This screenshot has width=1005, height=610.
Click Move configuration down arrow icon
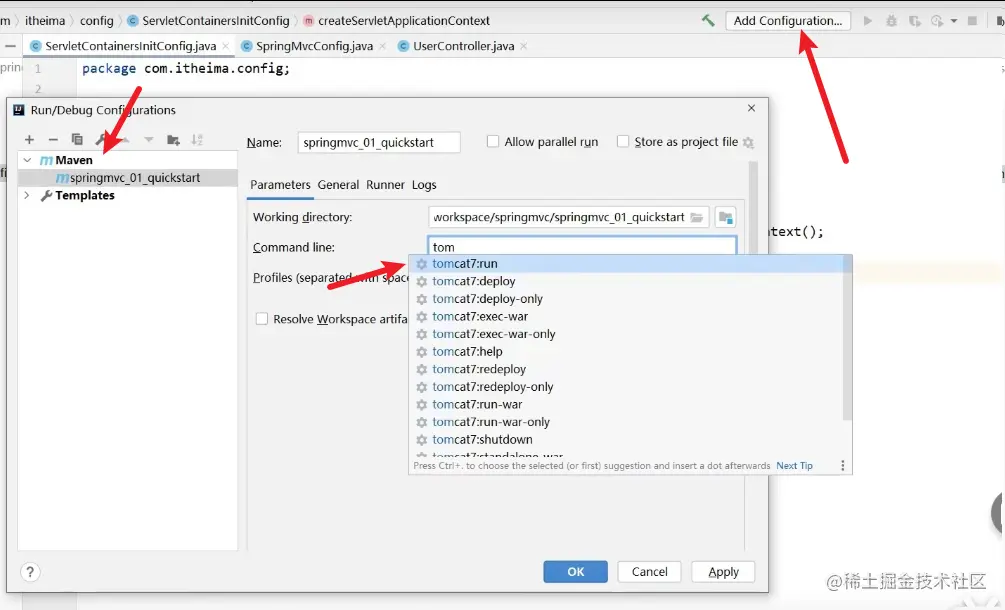pyautogui.click(x=149, y=139)
